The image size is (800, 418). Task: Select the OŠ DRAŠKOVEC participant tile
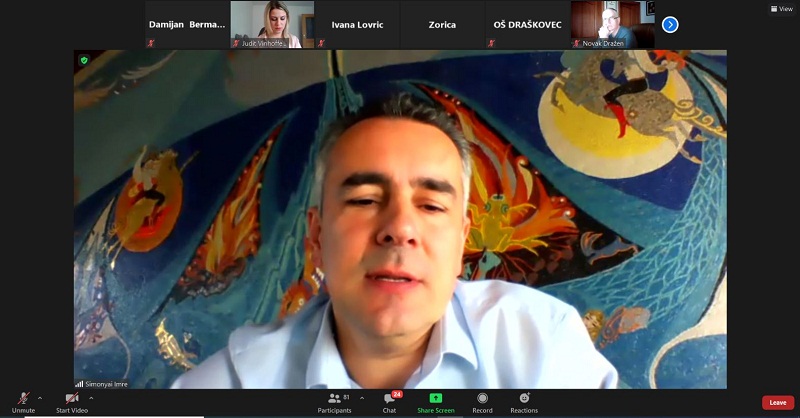527,24
